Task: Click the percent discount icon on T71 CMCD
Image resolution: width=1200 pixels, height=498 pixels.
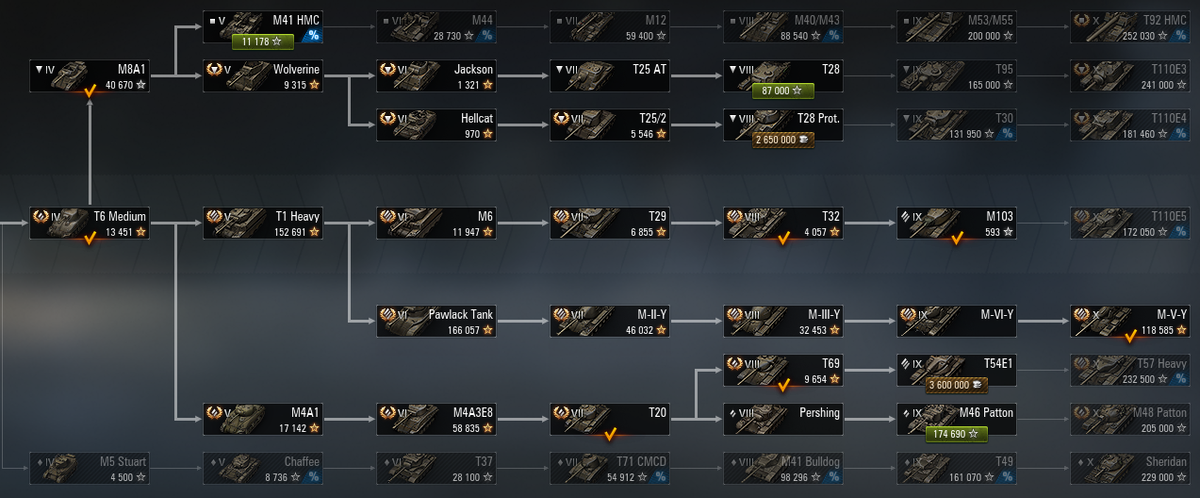Action: click(660, 477)
